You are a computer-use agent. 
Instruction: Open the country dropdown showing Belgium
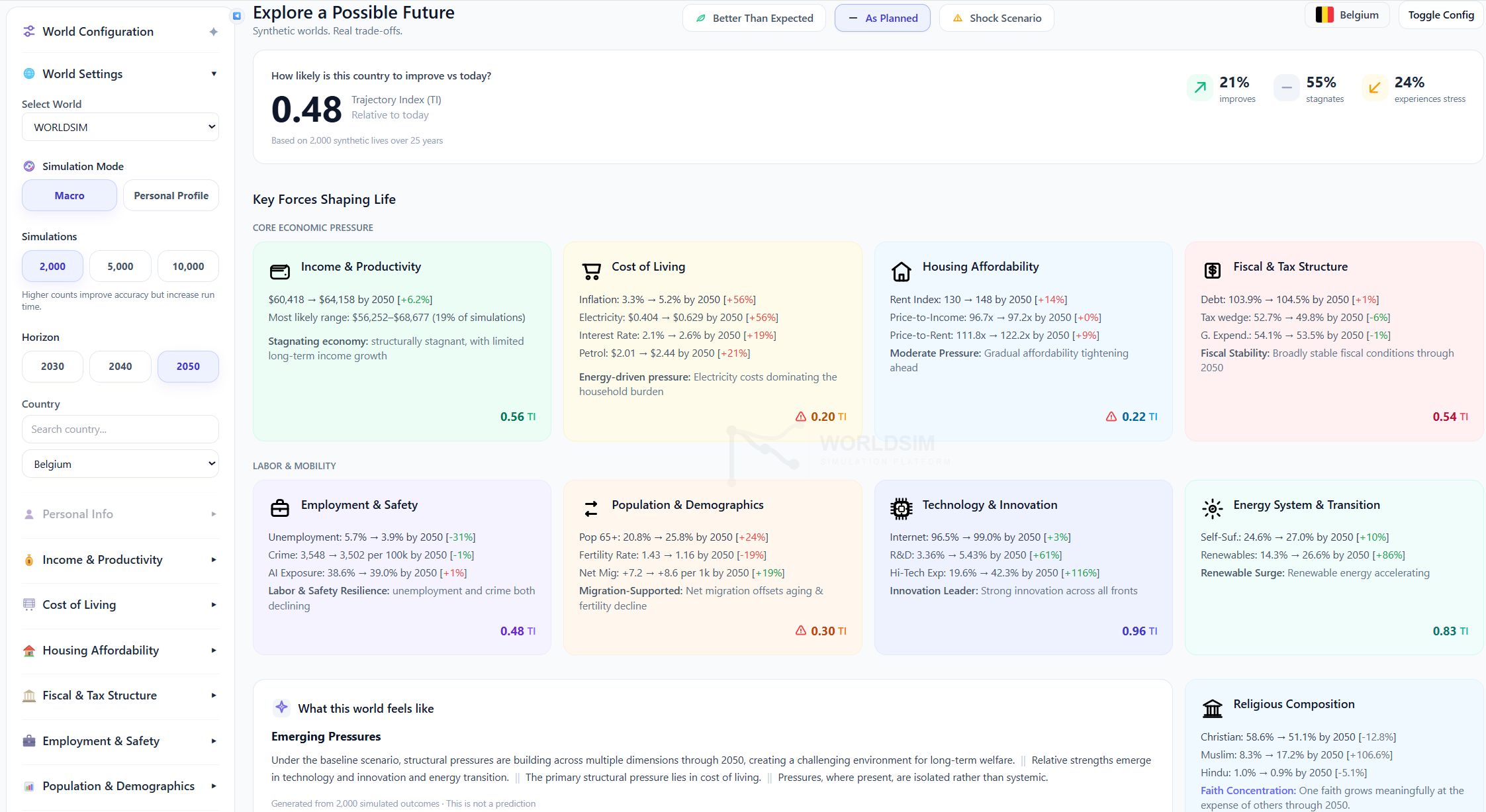pyautogui.click(x=120, y=463)
